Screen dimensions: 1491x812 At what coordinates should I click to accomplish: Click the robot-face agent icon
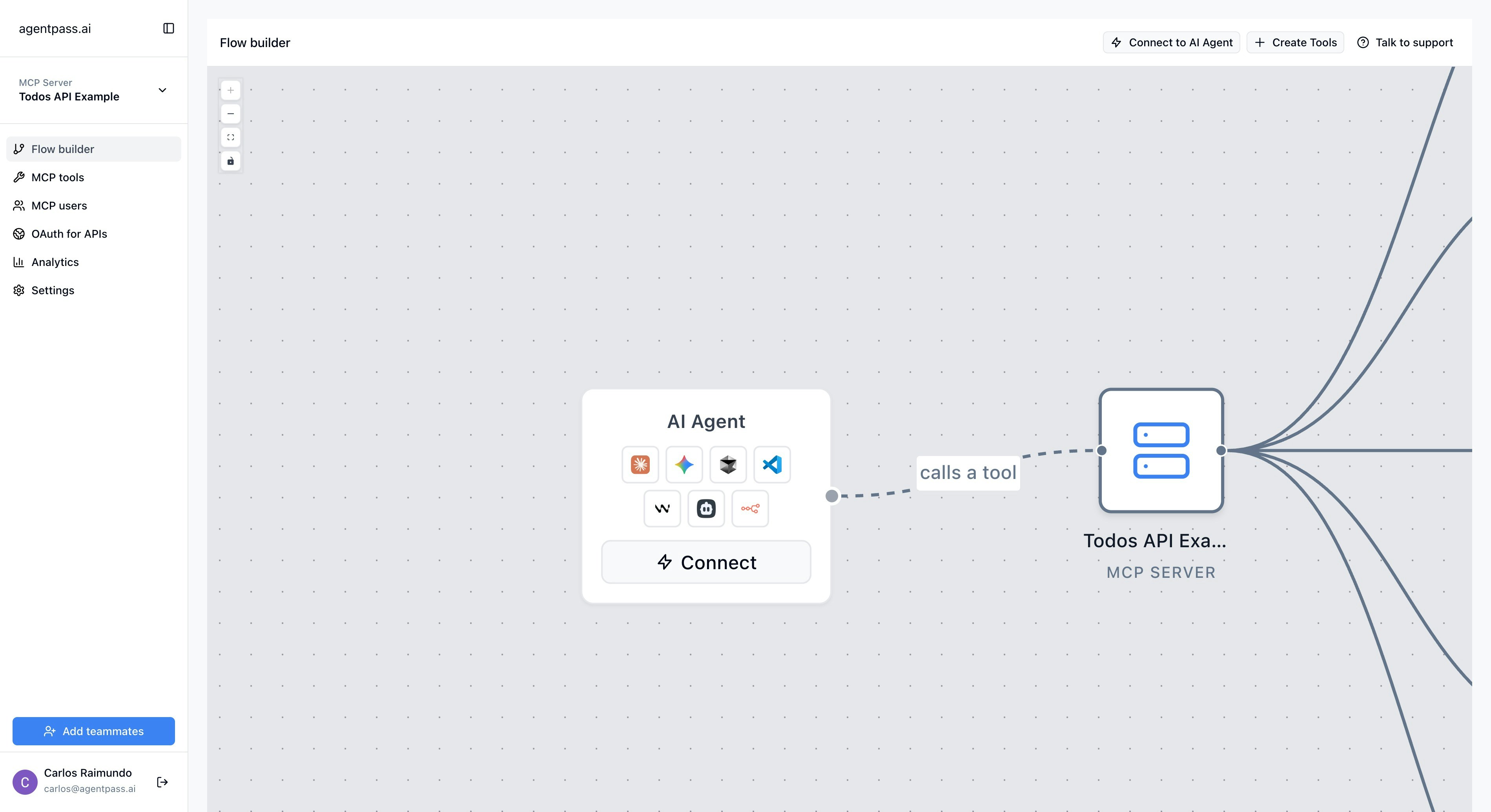(705, 508)
